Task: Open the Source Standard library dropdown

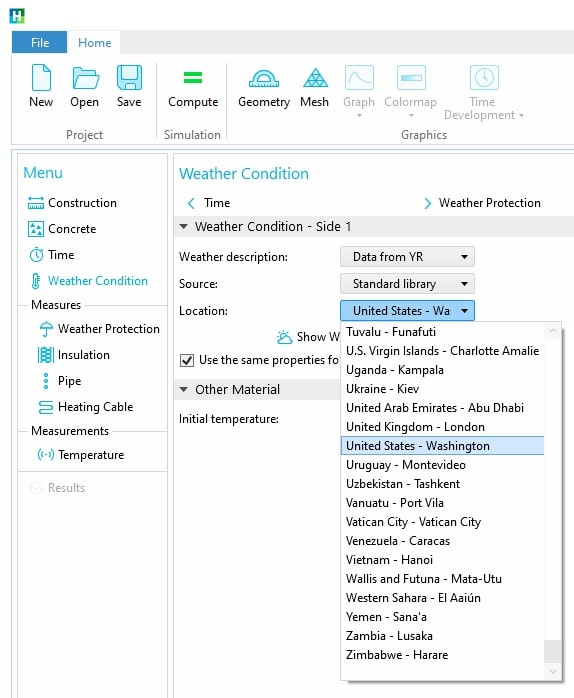Action: click(407, 284)
